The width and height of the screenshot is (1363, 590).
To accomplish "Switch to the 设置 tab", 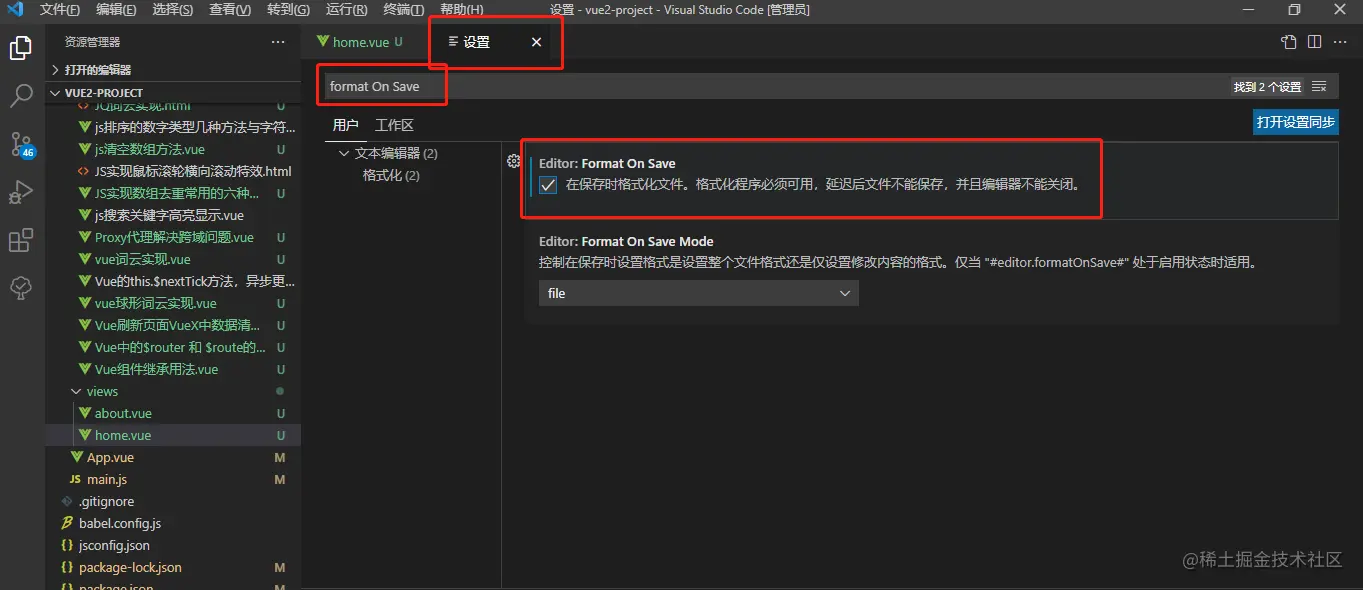I will [x=496, y=42].
